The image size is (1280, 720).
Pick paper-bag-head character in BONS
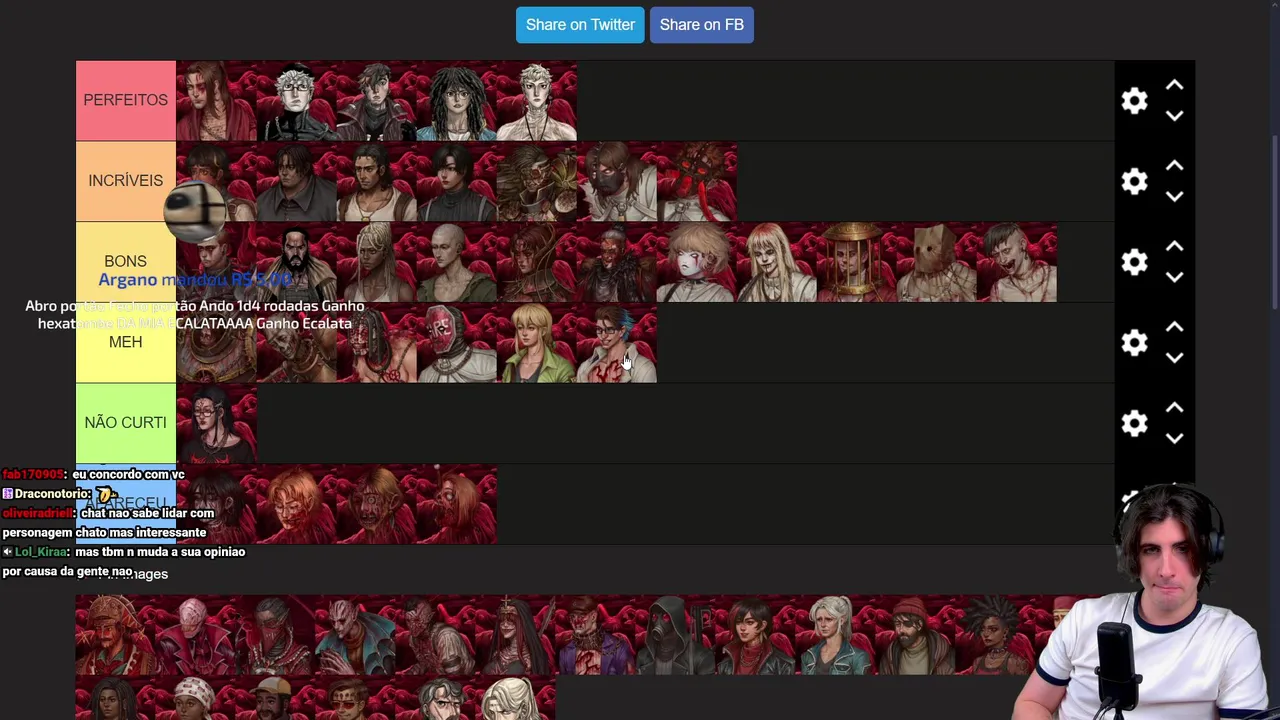click(937, 262)
